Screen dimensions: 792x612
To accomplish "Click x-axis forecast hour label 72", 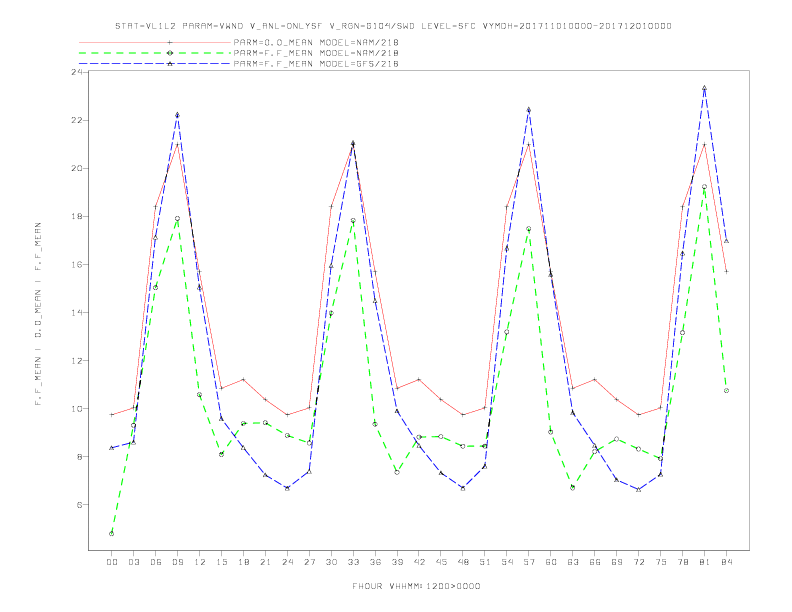I will 638,562.
